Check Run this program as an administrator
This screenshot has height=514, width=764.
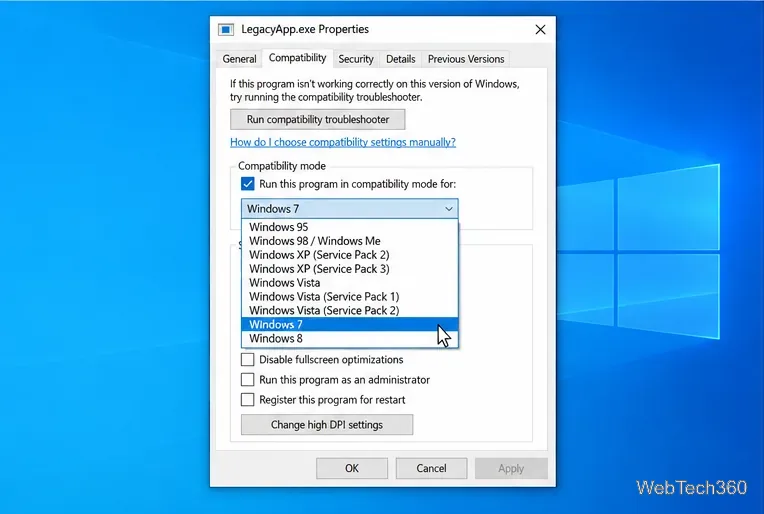pos(248,380)
